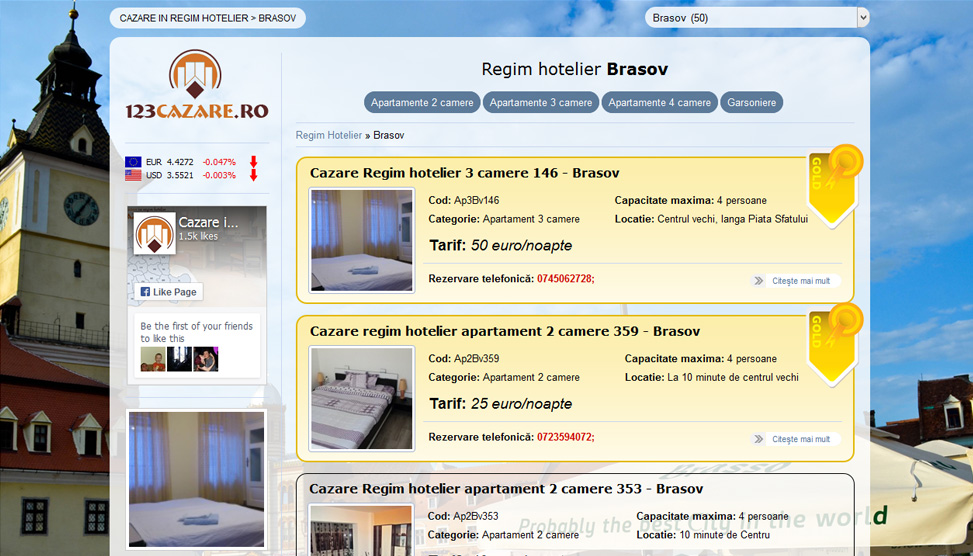Image resolution: width=973 pixels, height=556 pixels.
Task: Click the bedroom photo of listing 359
Action: point(362,398)
